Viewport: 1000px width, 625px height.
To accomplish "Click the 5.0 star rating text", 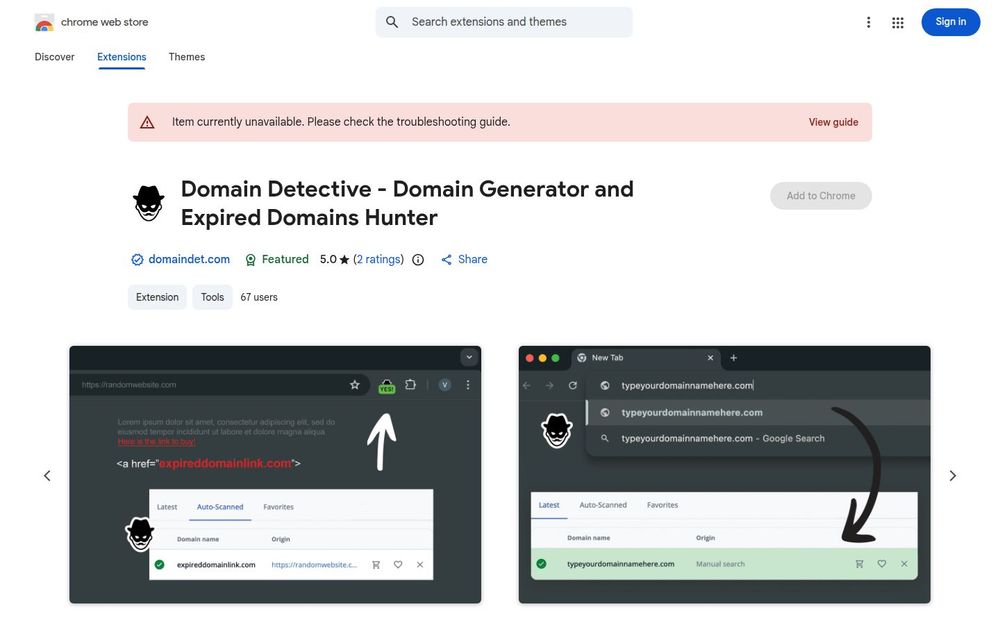I will pos(335,260).
